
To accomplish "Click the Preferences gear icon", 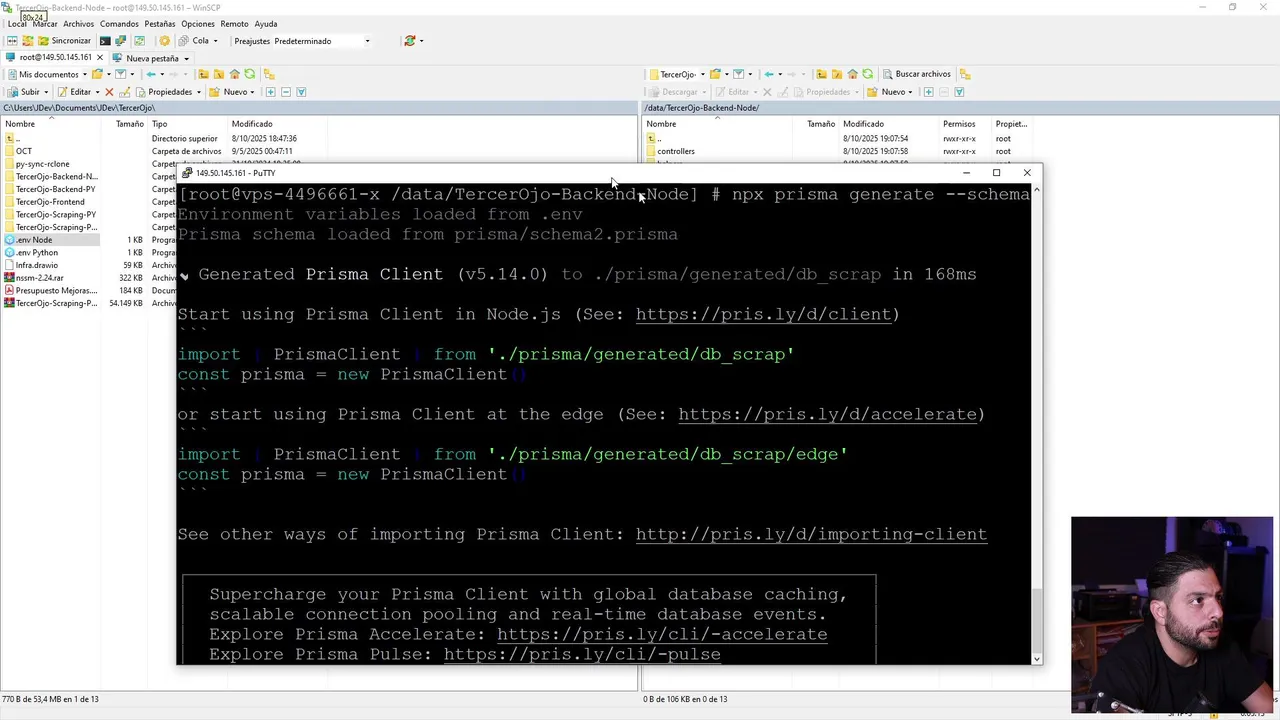I will 165,41.
